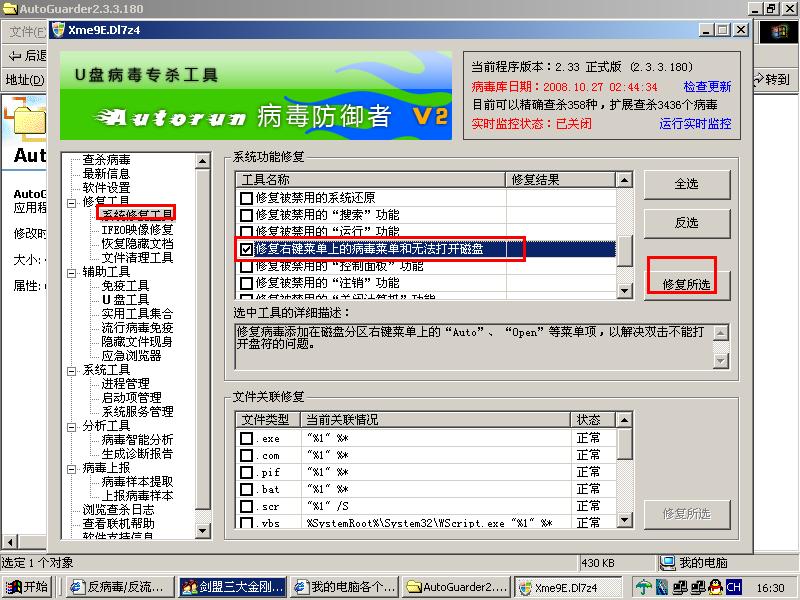Open 病毒样本提取 tree item
The image size is (800, 600).
tap(137, 481)
